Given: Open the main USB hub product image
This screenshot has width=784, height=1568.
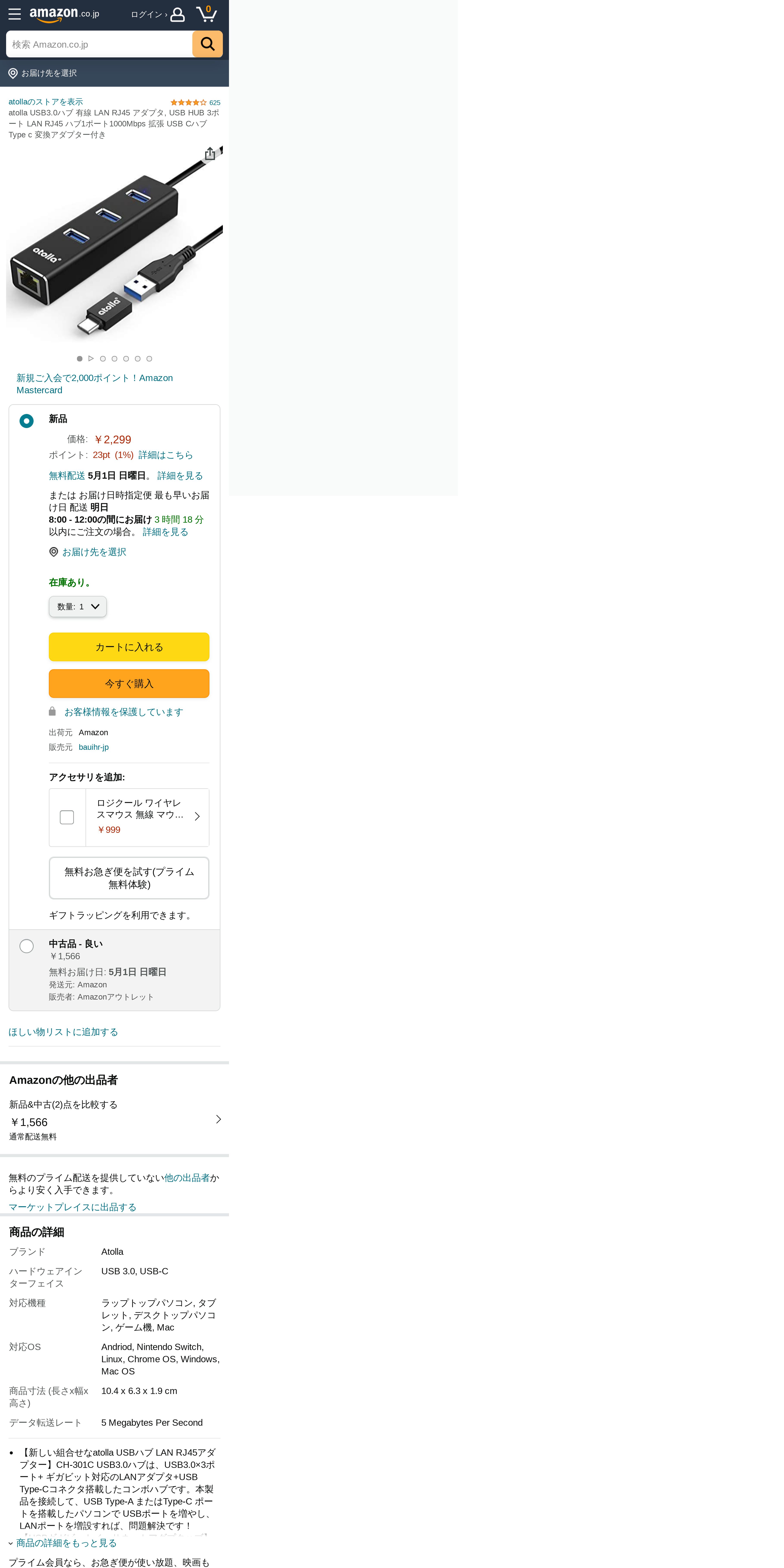Looking at the screenshot, I should tap(114, 243).
